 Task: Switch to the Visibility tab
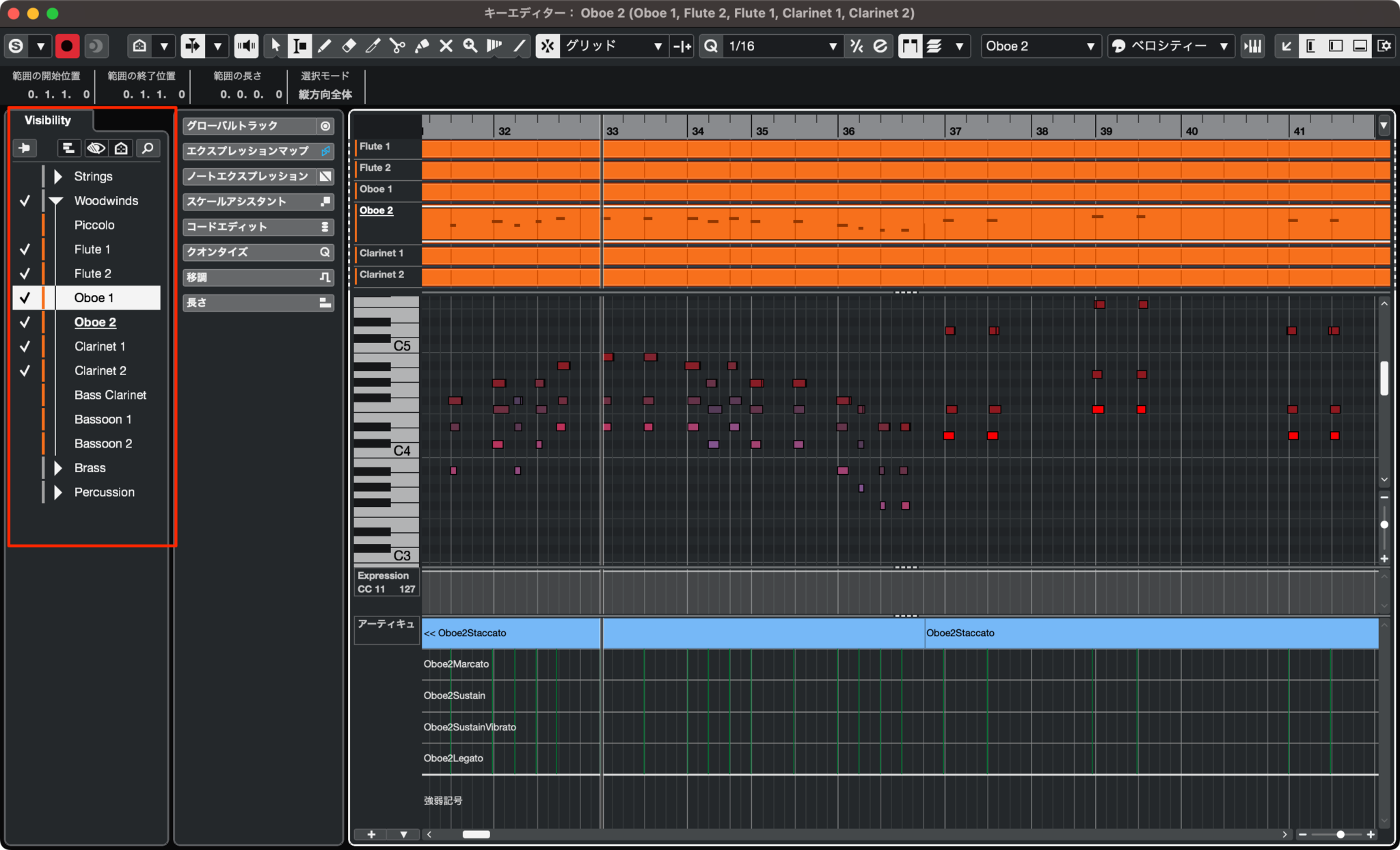point(47,120)
